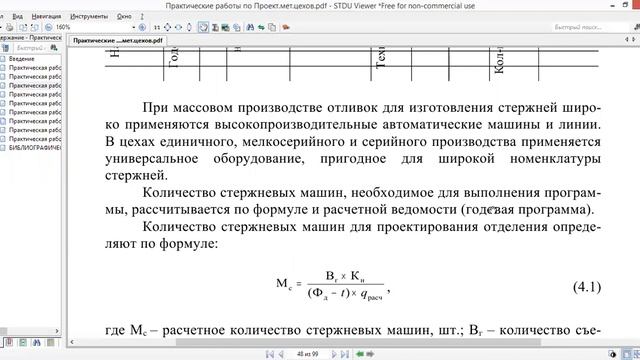Select the БИБЛИОГРАФИЧЕСКИЙ bookmark

(x=35, y=148)
